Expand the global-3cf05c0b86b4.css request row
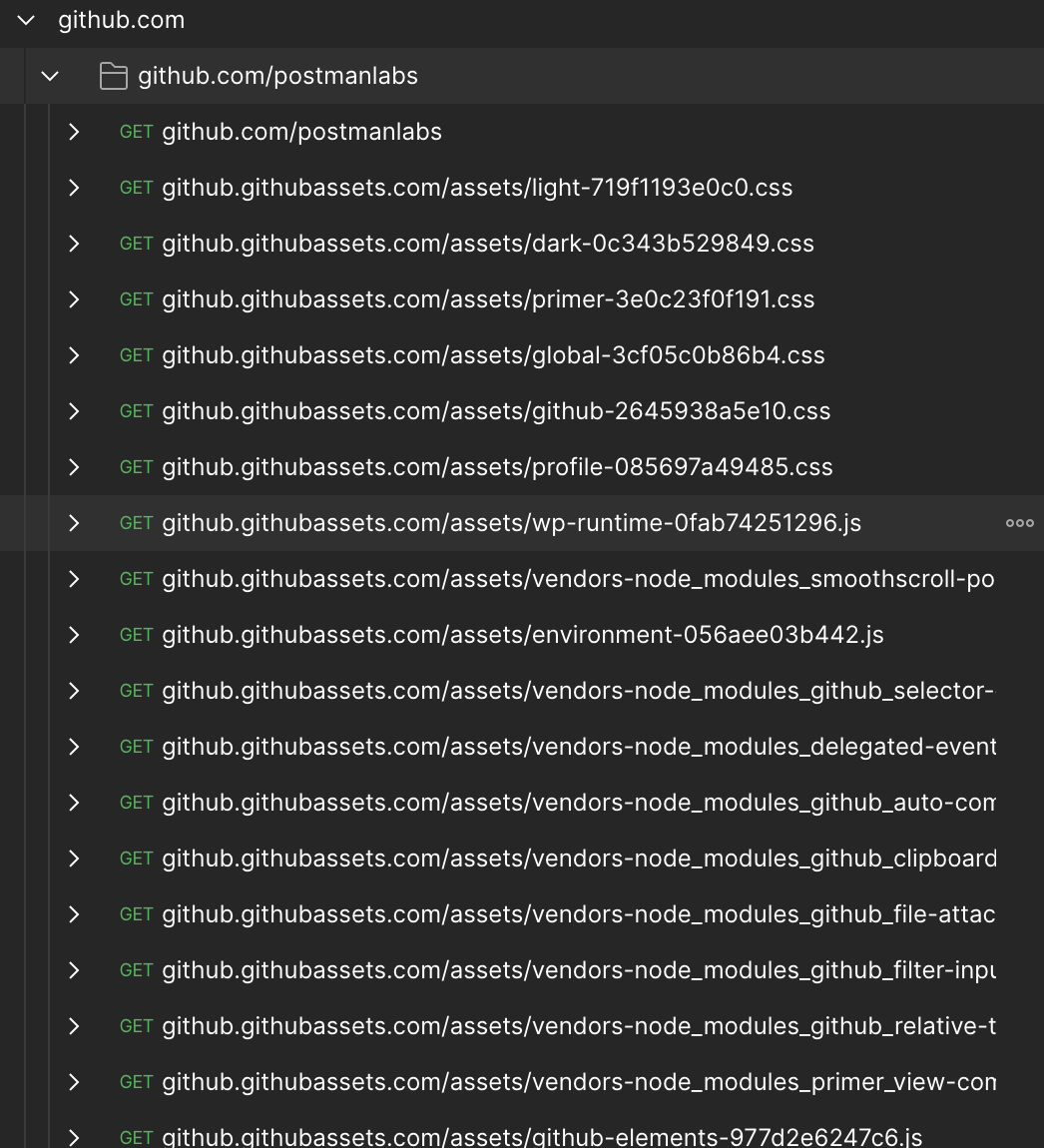Image resolution: width=1044 pixels, height=1148 pixels. pos(74,355)
